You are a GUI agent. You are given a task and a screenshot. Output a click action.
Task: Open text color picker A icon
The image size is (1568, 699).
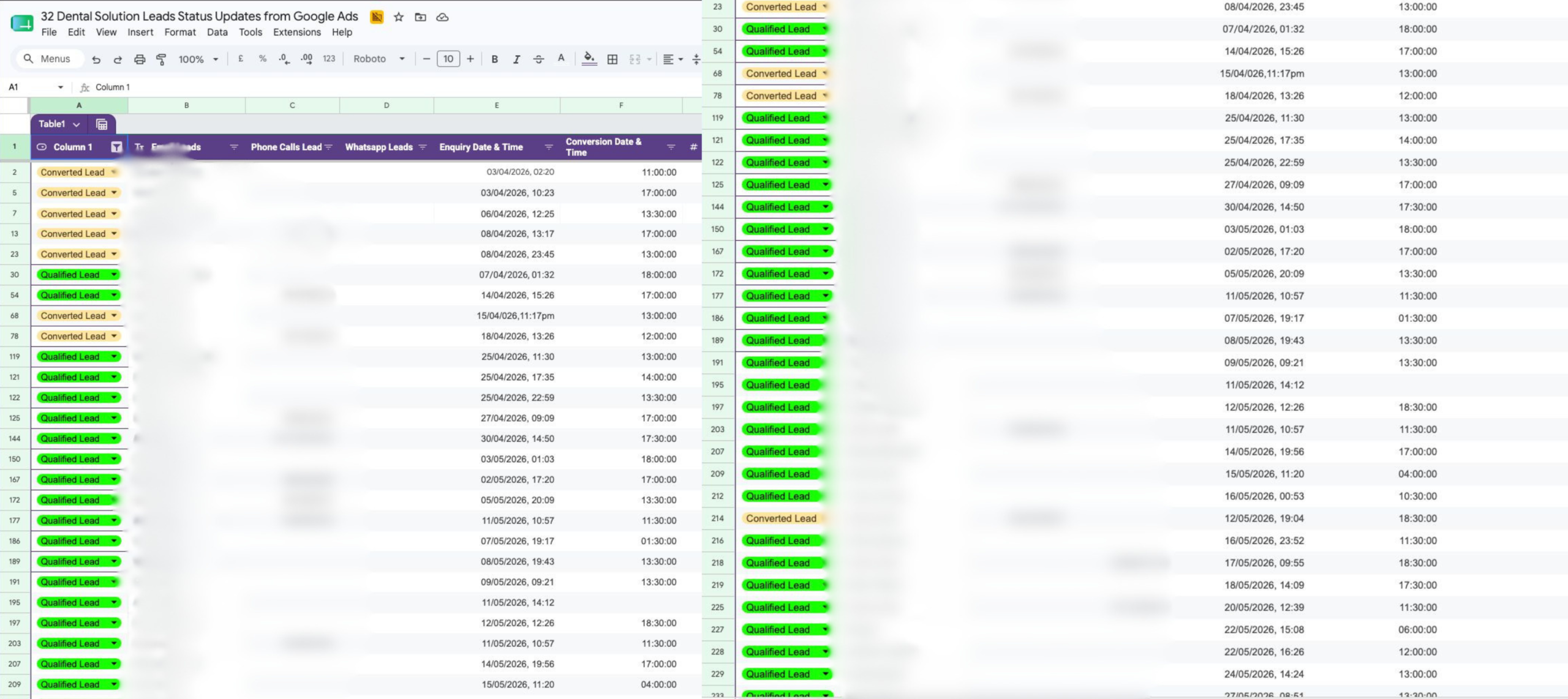point(560,59)
